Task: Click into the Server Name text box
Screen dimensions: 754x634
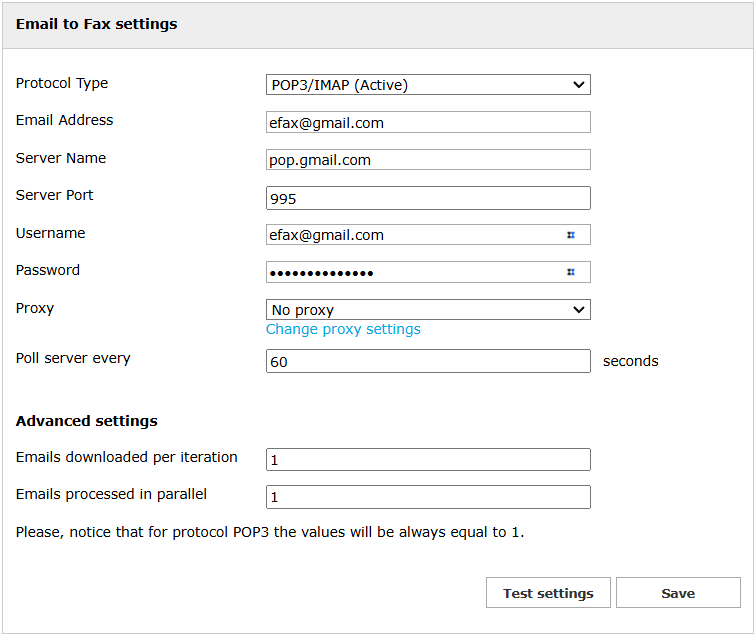Action: 428,160
